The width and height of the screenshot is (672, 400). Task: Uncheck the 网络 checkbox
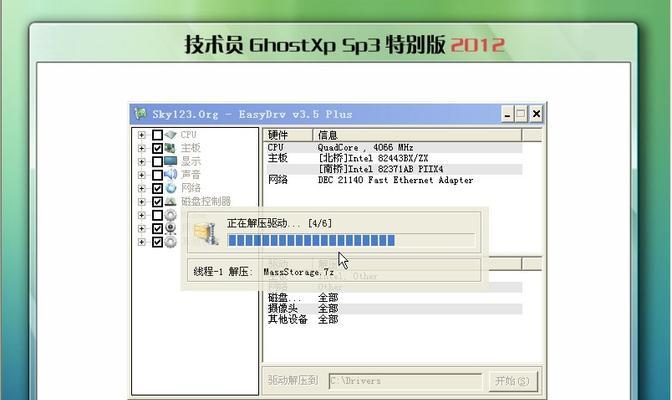157,188
